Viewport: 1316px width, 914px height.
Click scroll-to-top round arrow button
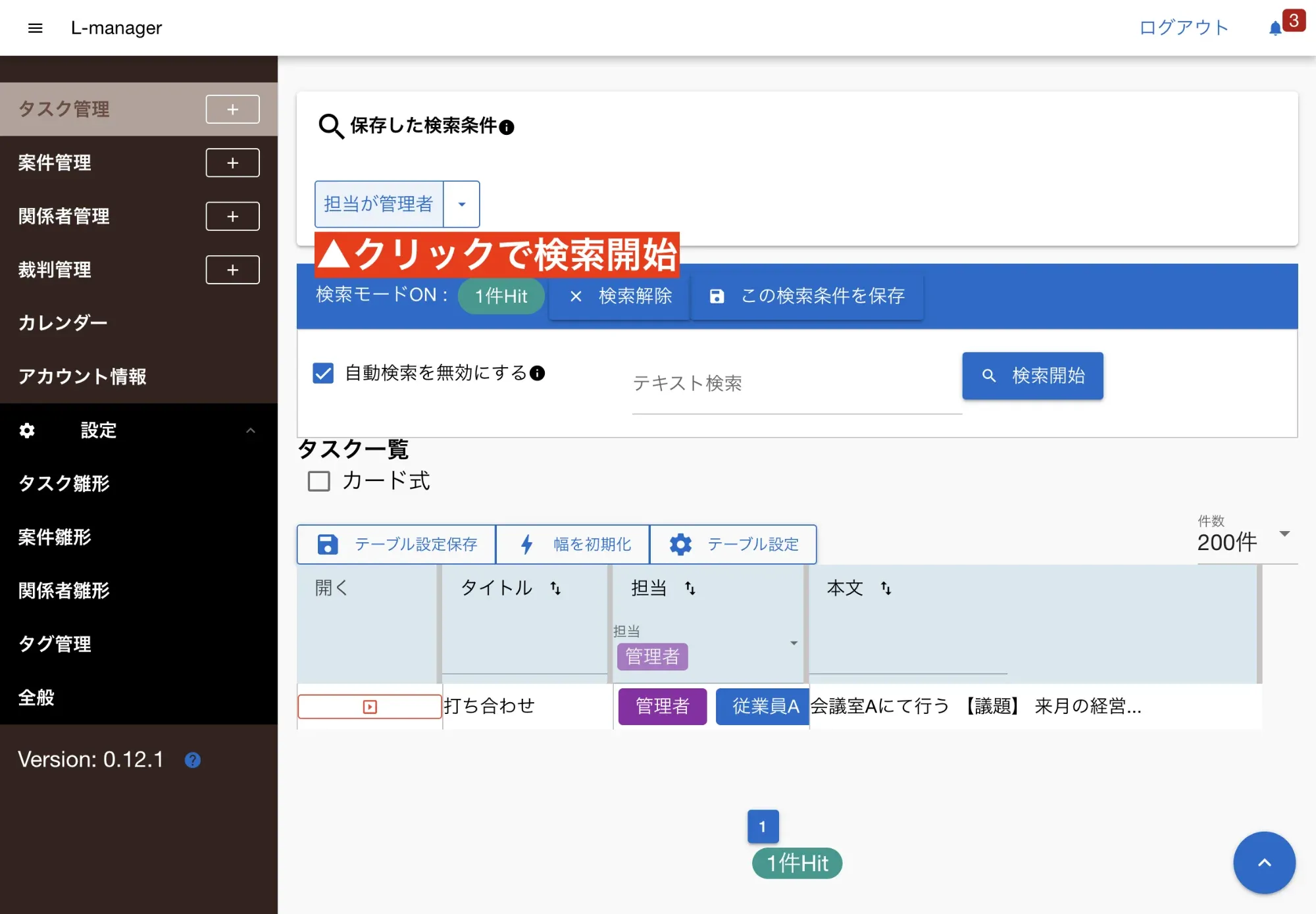click(1263, 863)
